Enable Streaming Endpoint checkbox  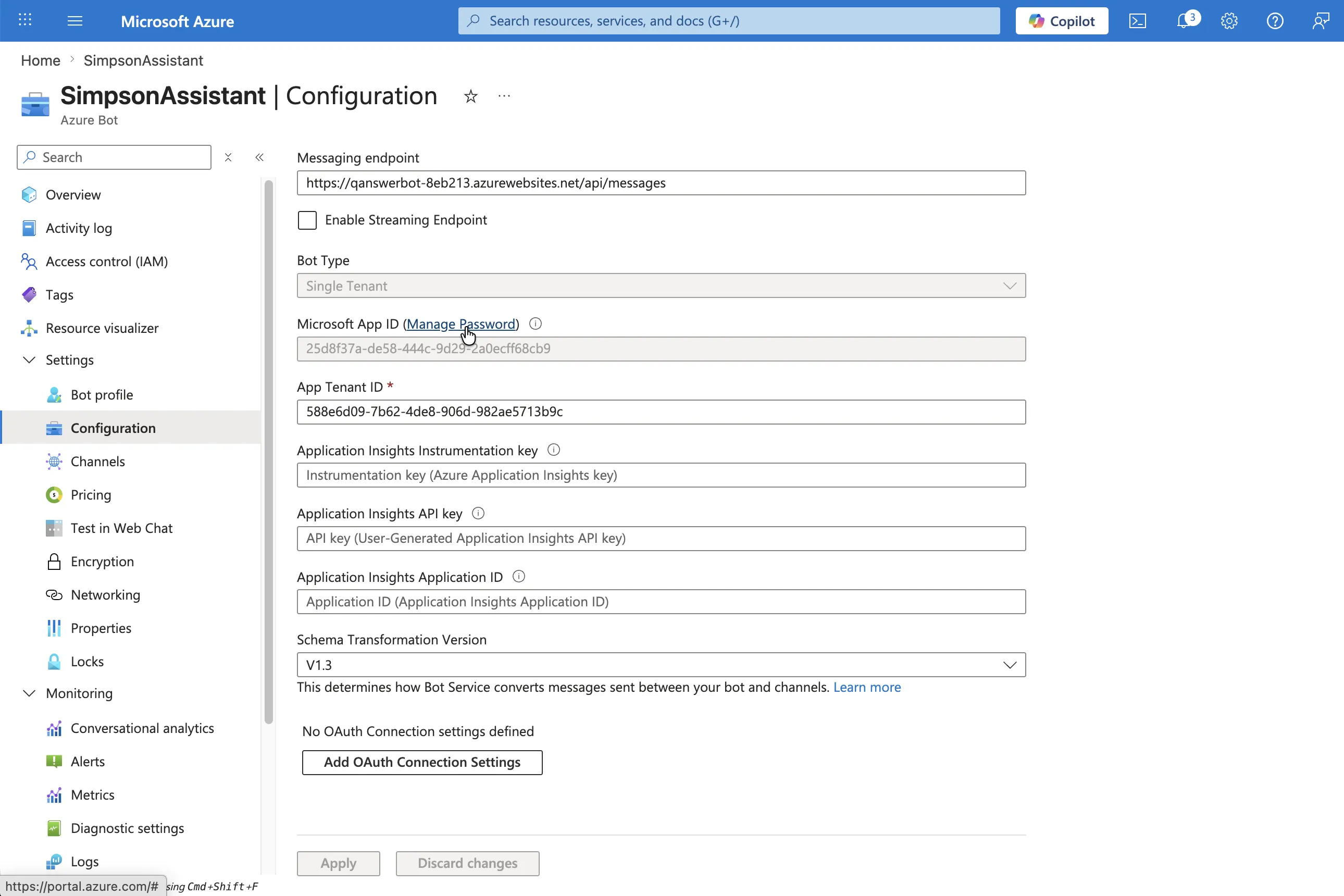pos(307,220)
